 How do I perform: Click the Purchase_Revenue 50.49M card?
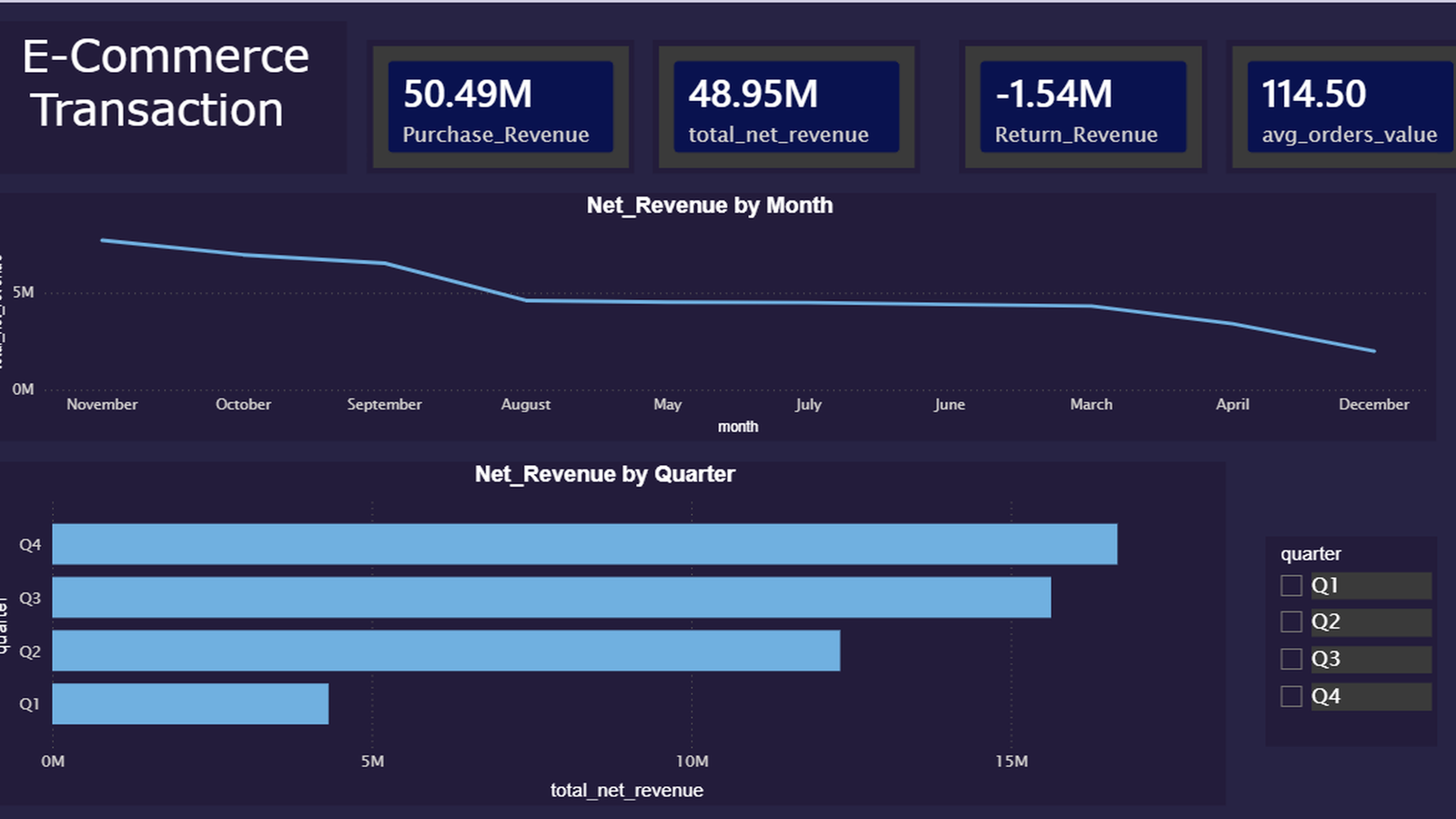pos(500,107)
